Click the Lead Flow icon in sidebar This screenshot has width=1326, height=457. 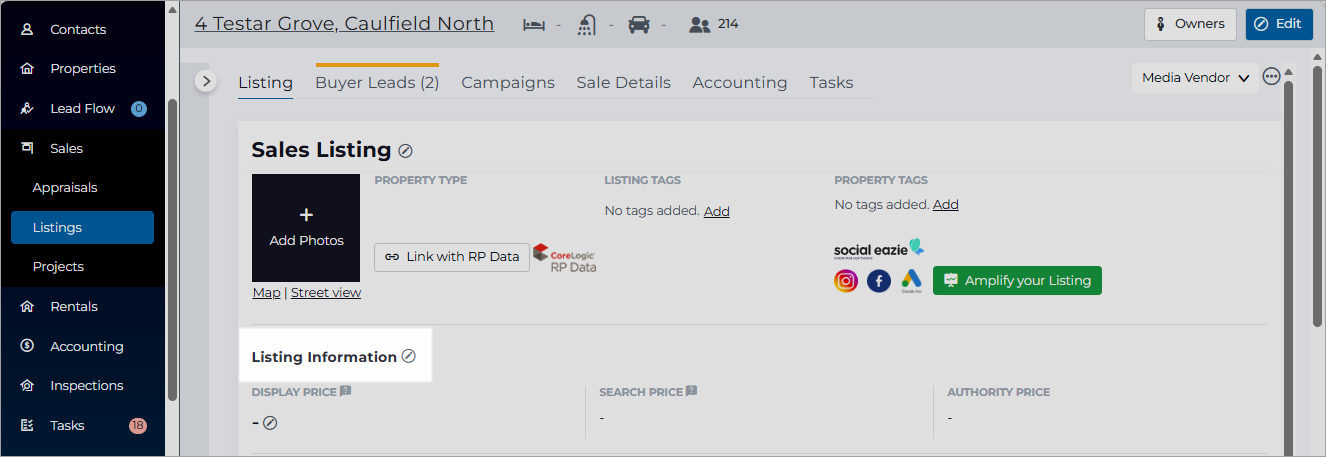(x=28, y=109)
